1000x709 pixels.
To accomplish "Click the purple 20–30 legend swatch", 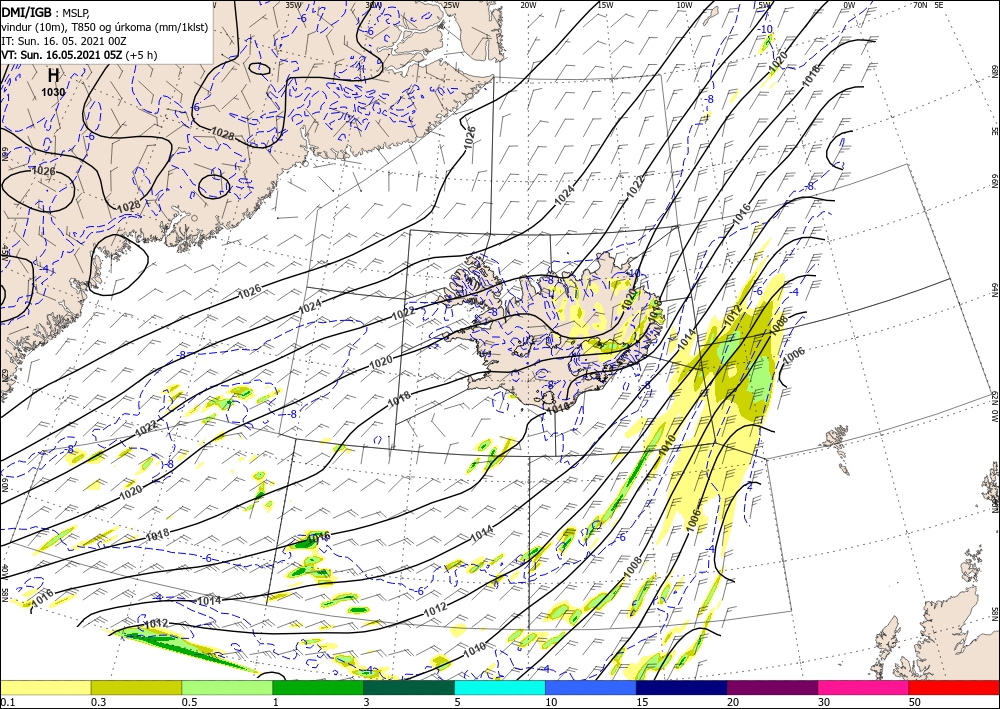I will click(x=772, y=687).
